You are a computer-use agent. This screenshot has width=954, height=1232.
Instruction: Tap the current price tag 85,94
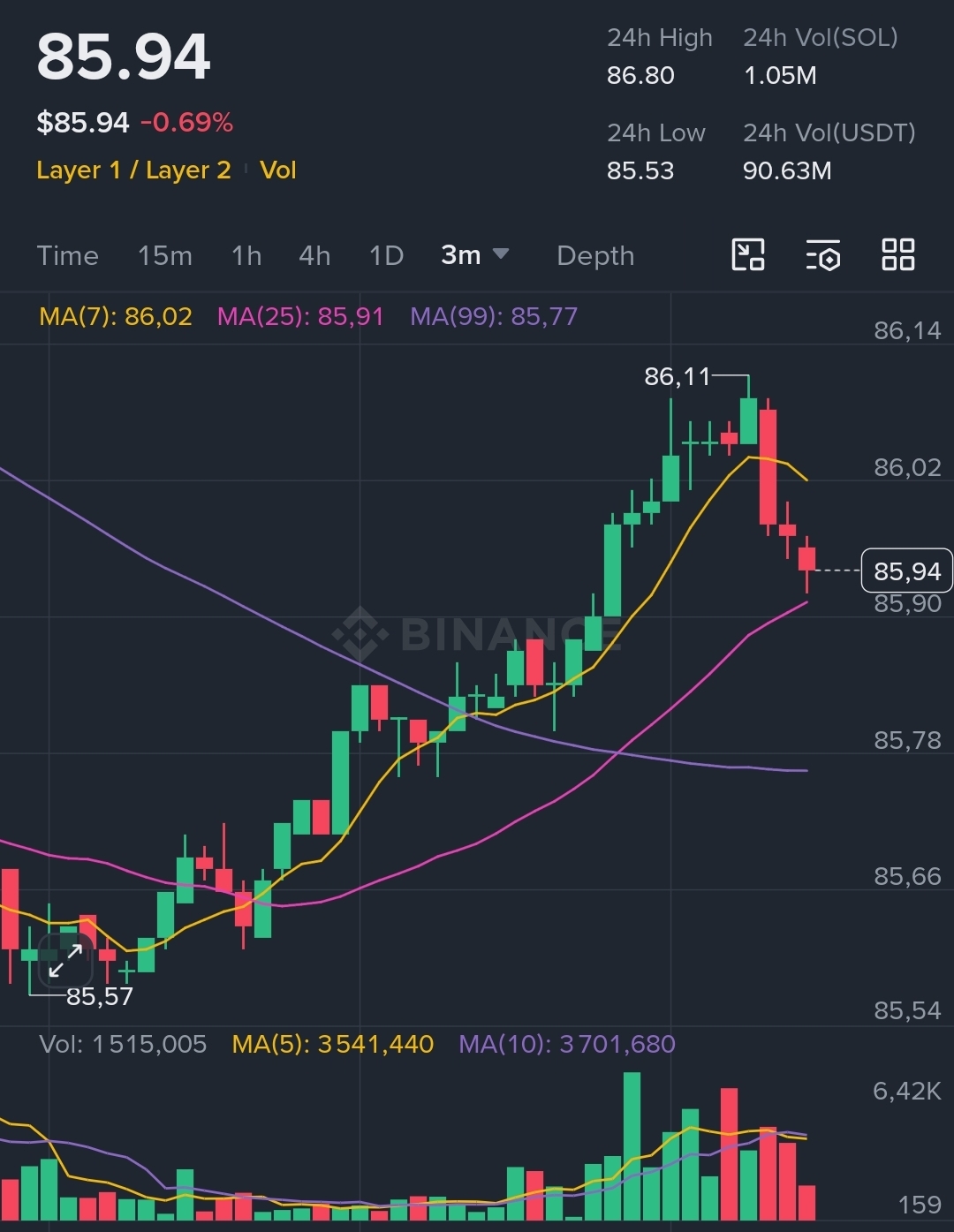(907, 571)
